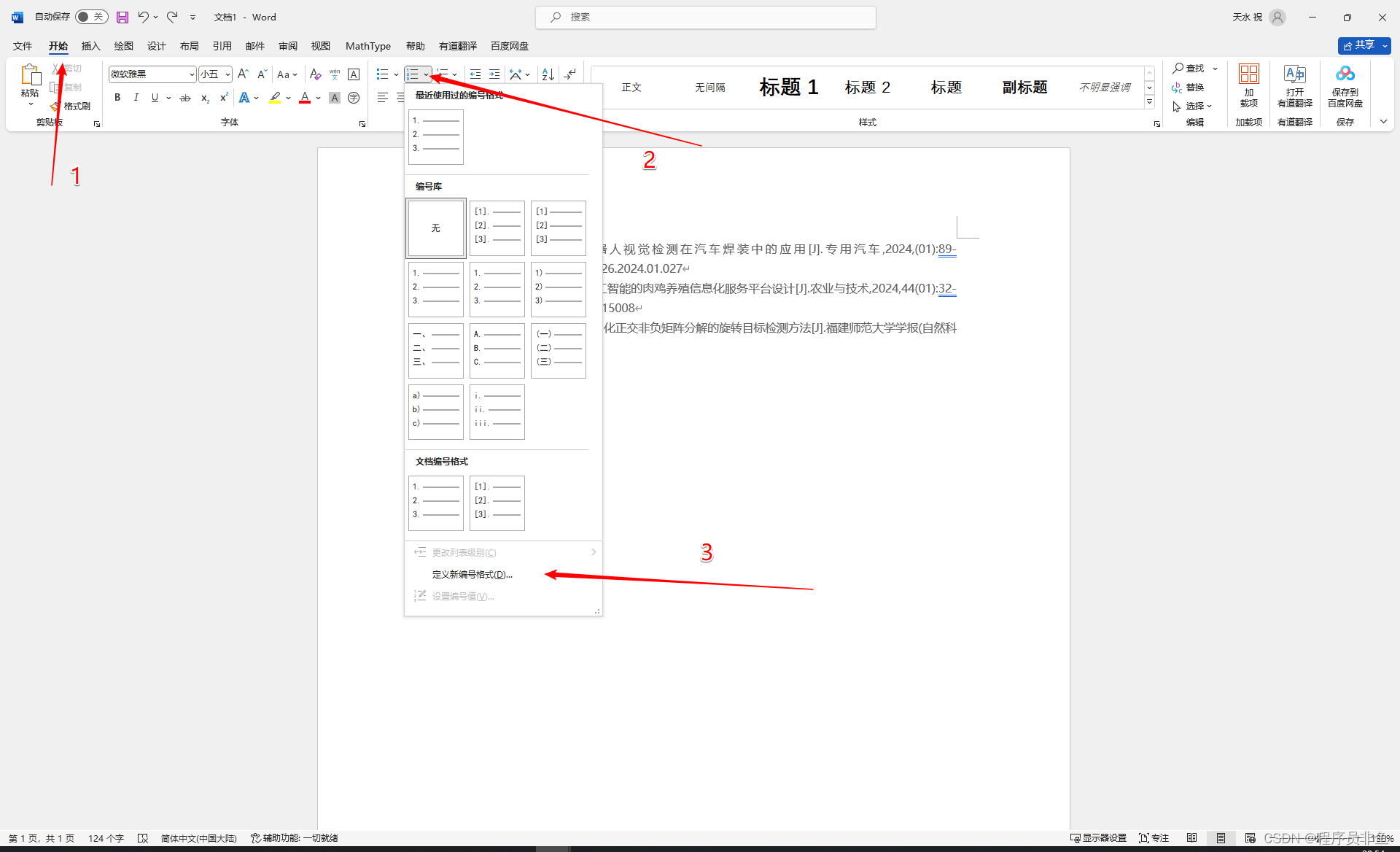Click the save icon in title bar

coord(122,17)
